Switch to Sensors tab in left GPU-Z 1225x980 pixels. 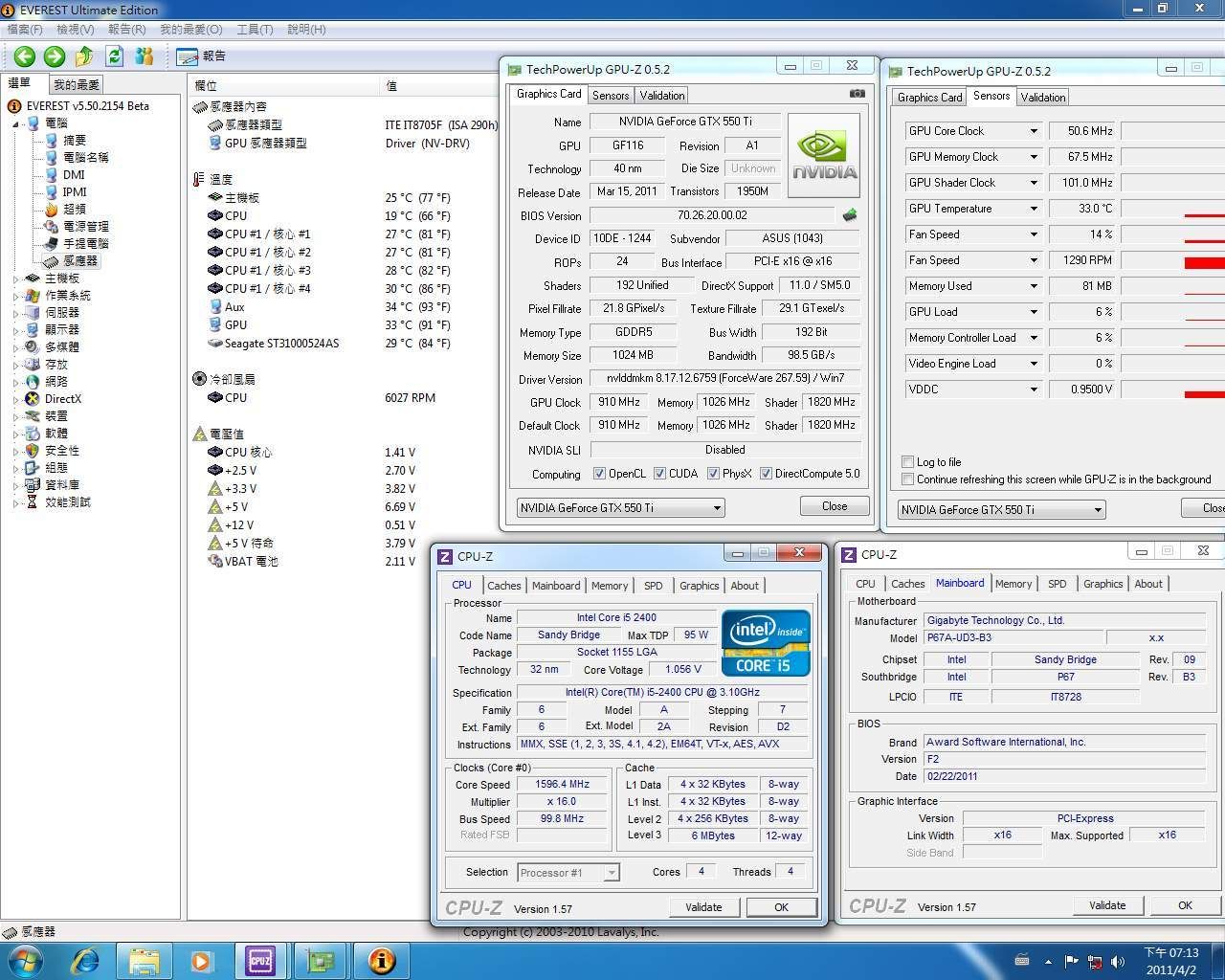point(611,96)
